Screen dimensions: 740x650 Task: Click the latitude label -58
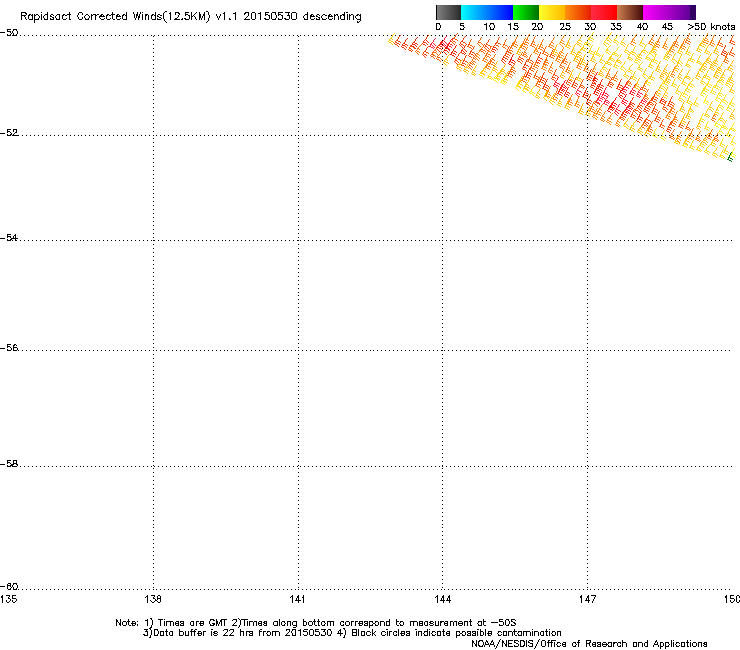pyautogui.click(x=9, y=464)
